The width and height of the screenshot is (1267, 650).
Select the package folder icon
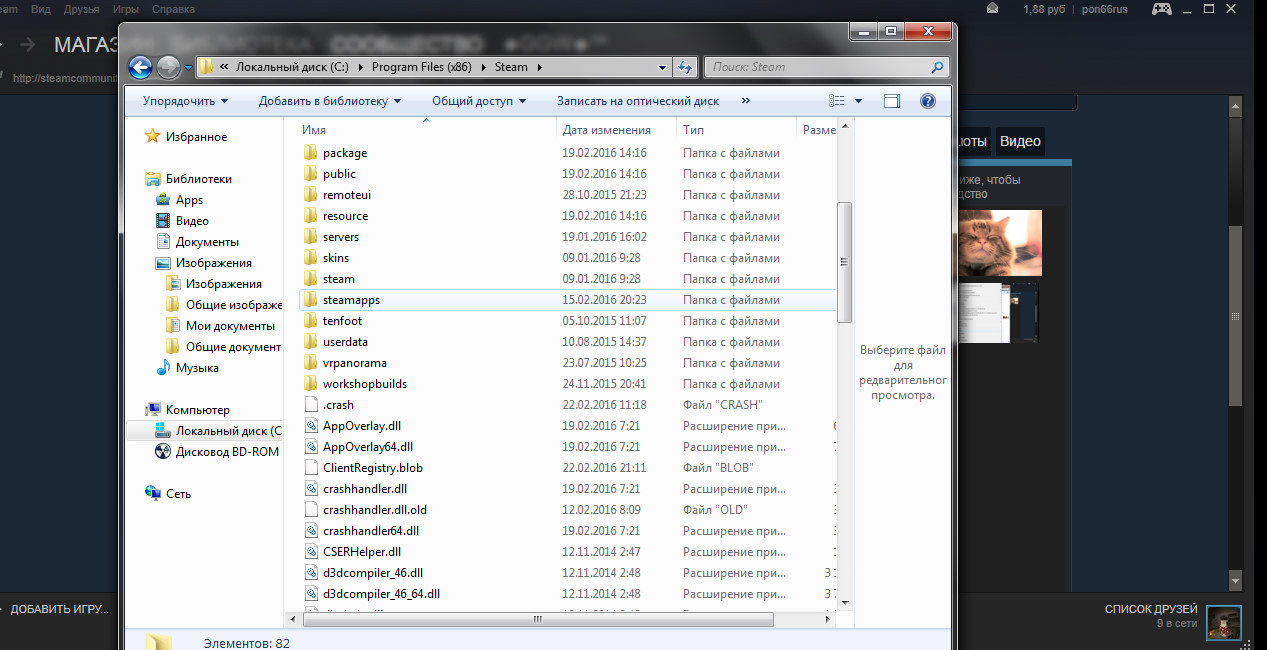(310, 153)
